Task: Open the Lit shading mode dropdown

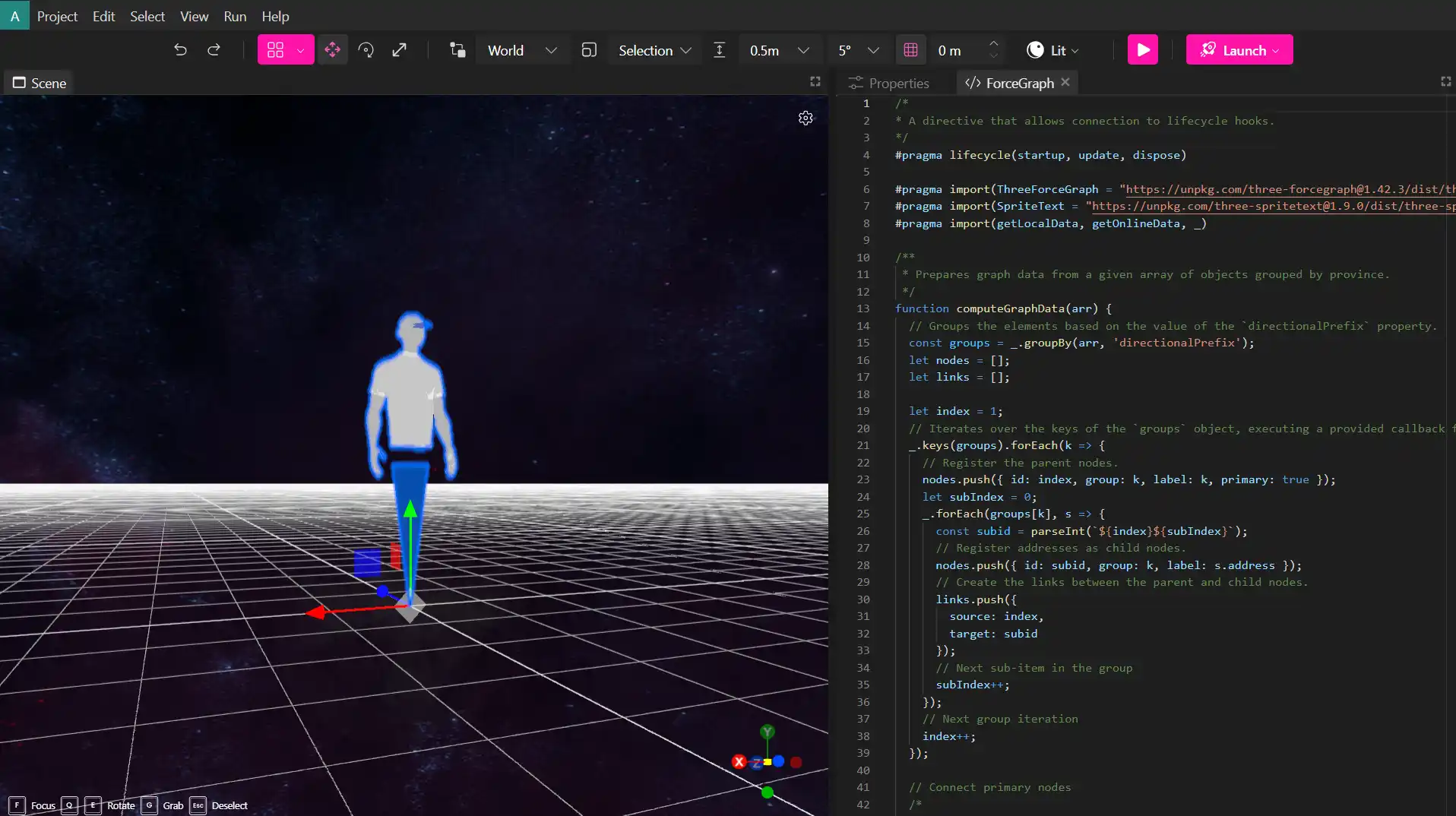Action: point(1052,50)
